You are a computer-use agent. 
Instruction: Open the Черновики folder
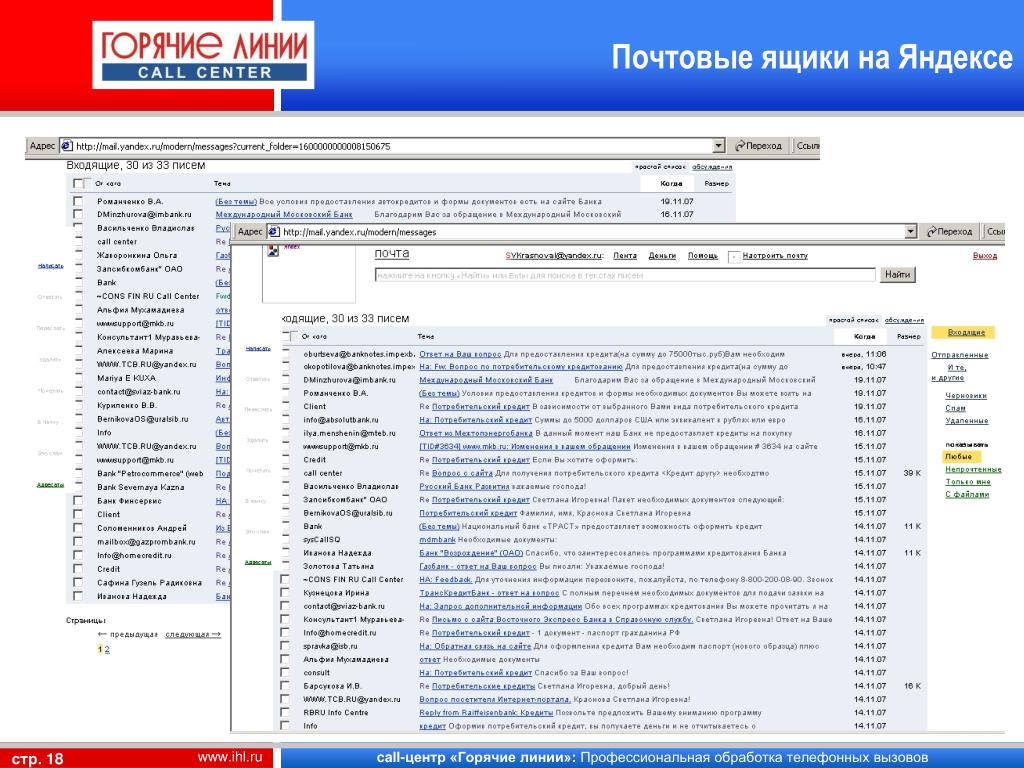tap(966, 396)
